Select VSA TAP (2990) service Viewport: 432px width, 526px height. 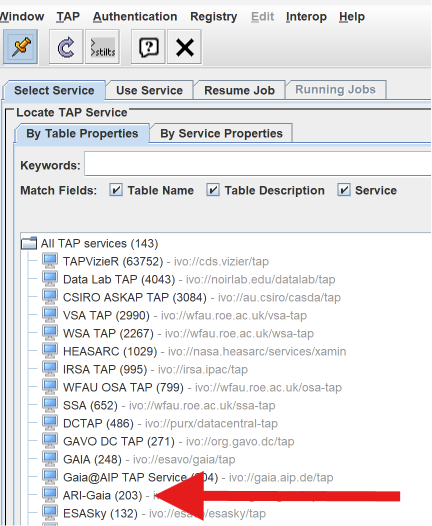click(x=106, y=315)
